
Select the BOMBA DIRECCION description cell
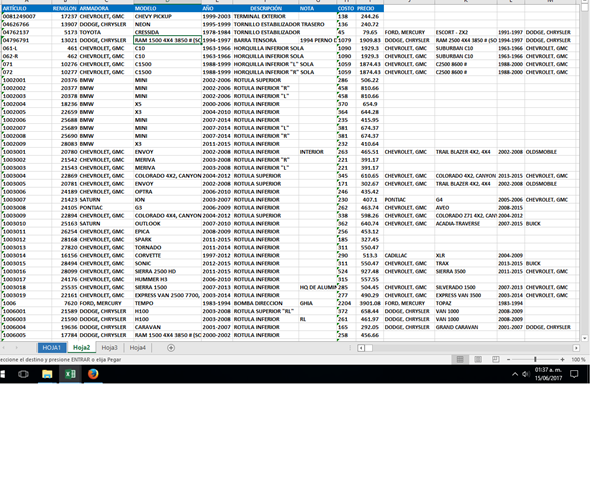(266, 303)
